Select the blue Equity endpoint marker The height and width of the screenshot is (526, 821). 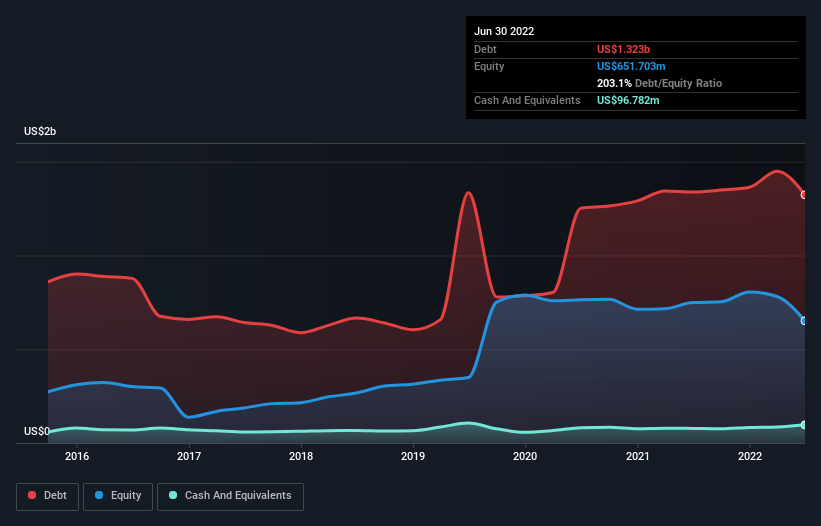pyautogui.click(x=804, y=321)
